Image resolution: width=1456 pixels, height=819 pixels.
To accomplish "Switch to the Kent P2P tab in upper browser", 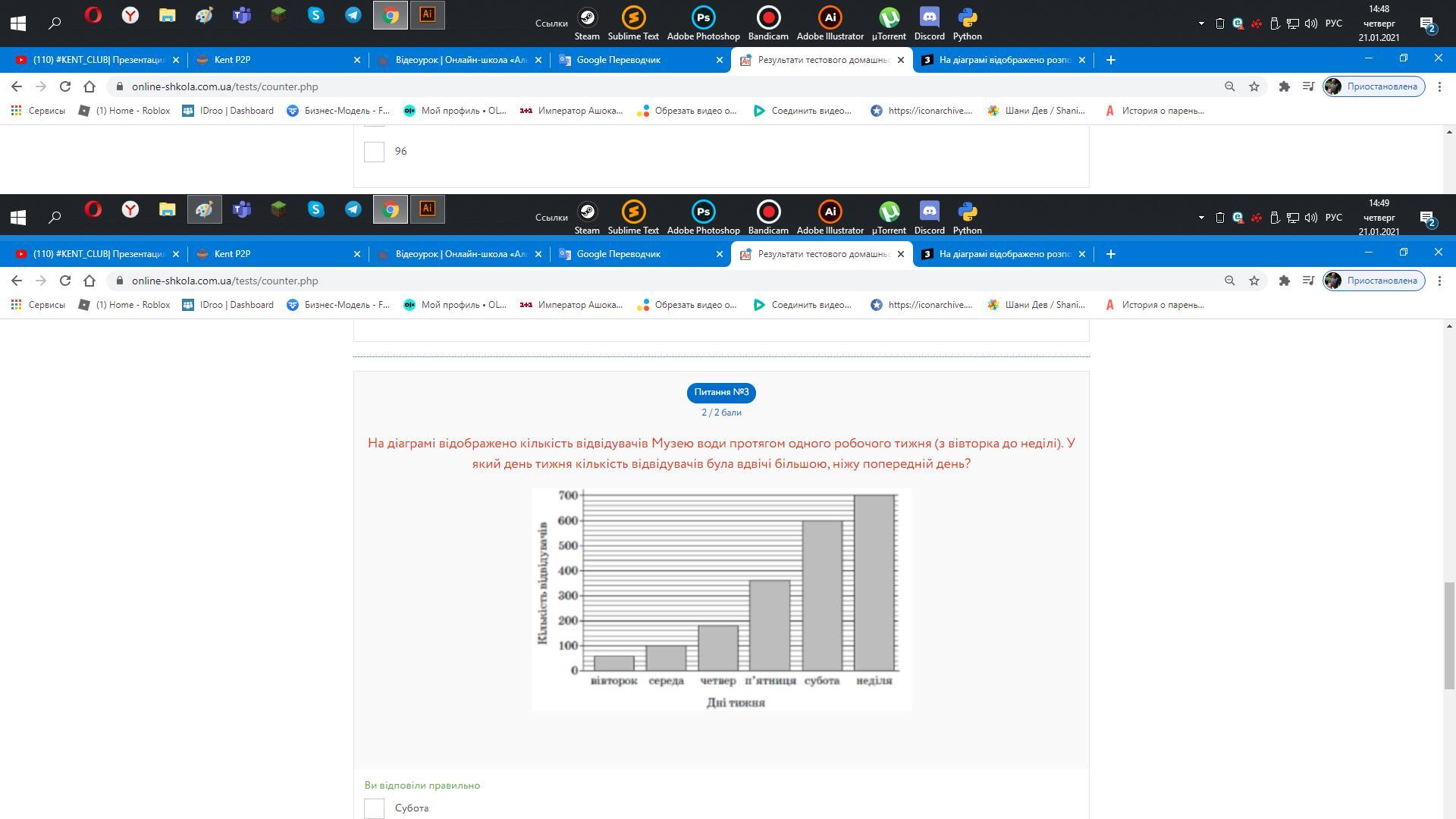I will point(273,60).
